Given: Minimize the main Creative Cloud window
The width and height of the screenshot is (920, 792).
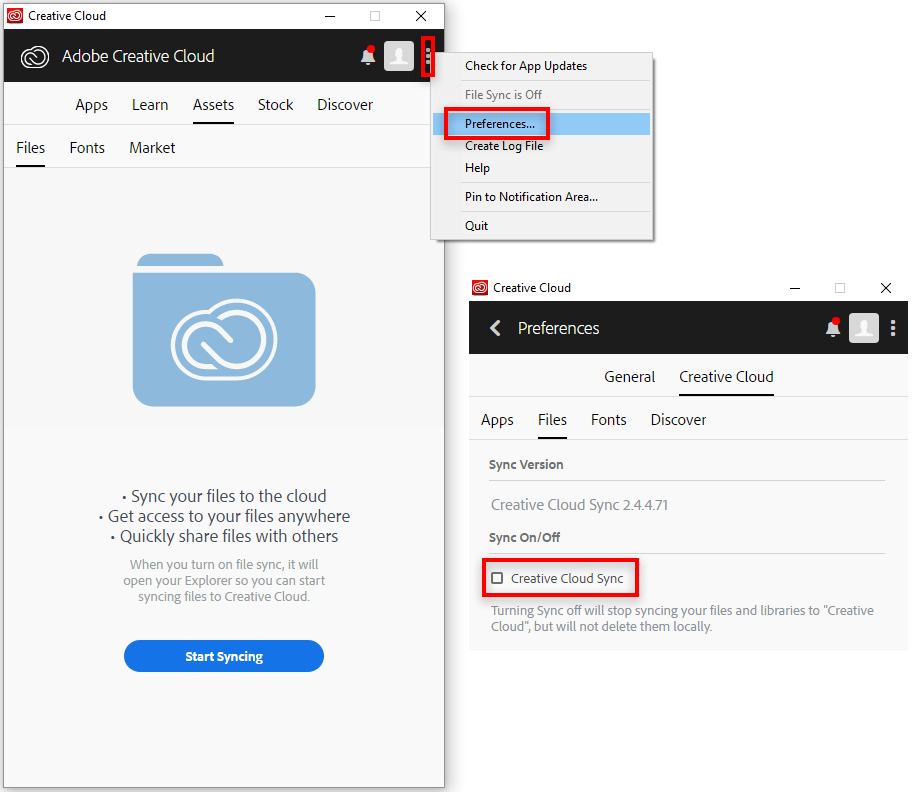Looking at the screenshot, I should click(x=330, y=16).
